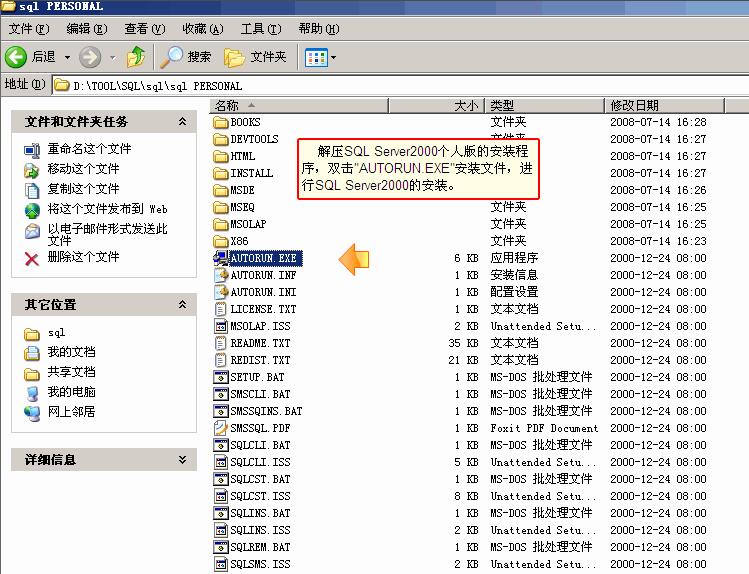
Task: Open 网上邻居 in other places
Action: [71, 412]
